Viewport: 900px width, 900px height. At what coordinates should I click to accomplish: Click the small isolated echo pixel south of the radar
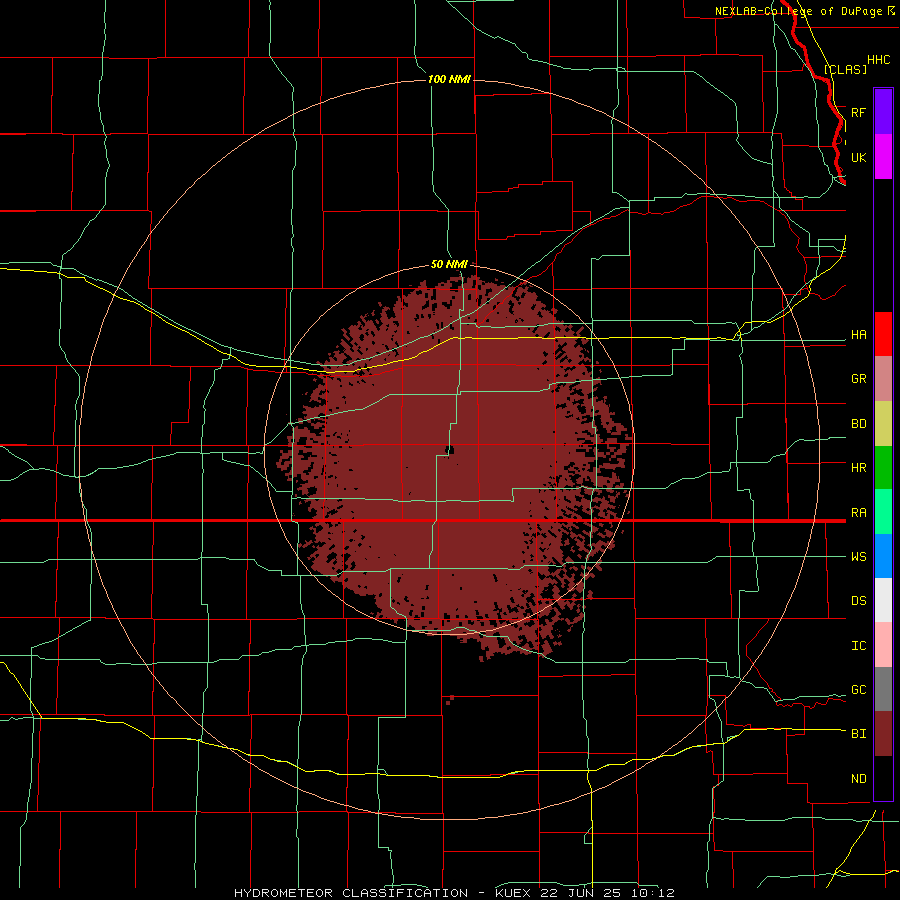449,699
